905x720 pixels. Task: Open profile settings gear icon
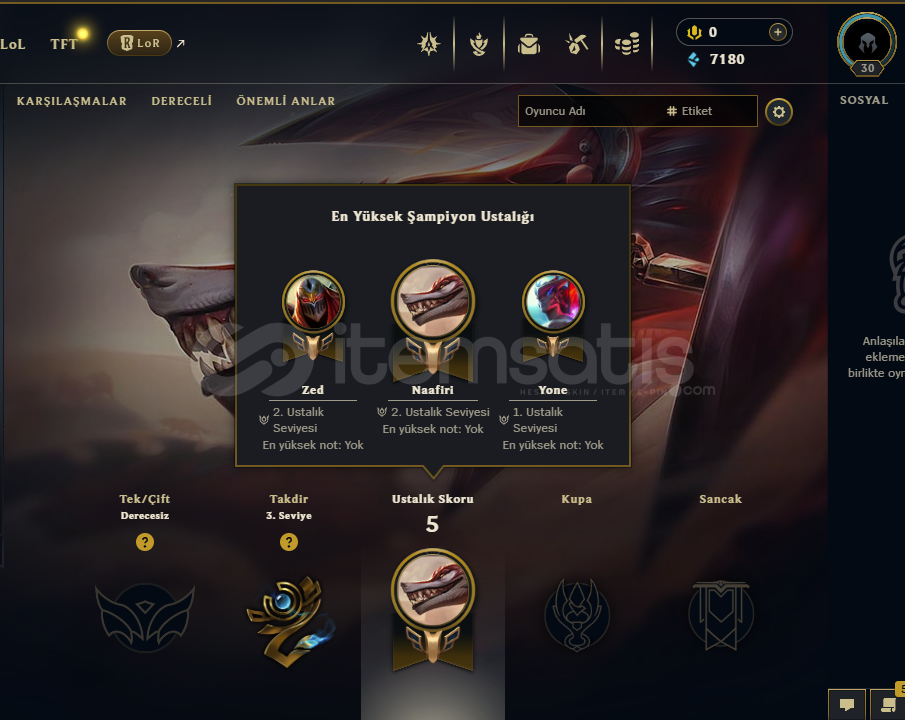(x=779, y=111)
